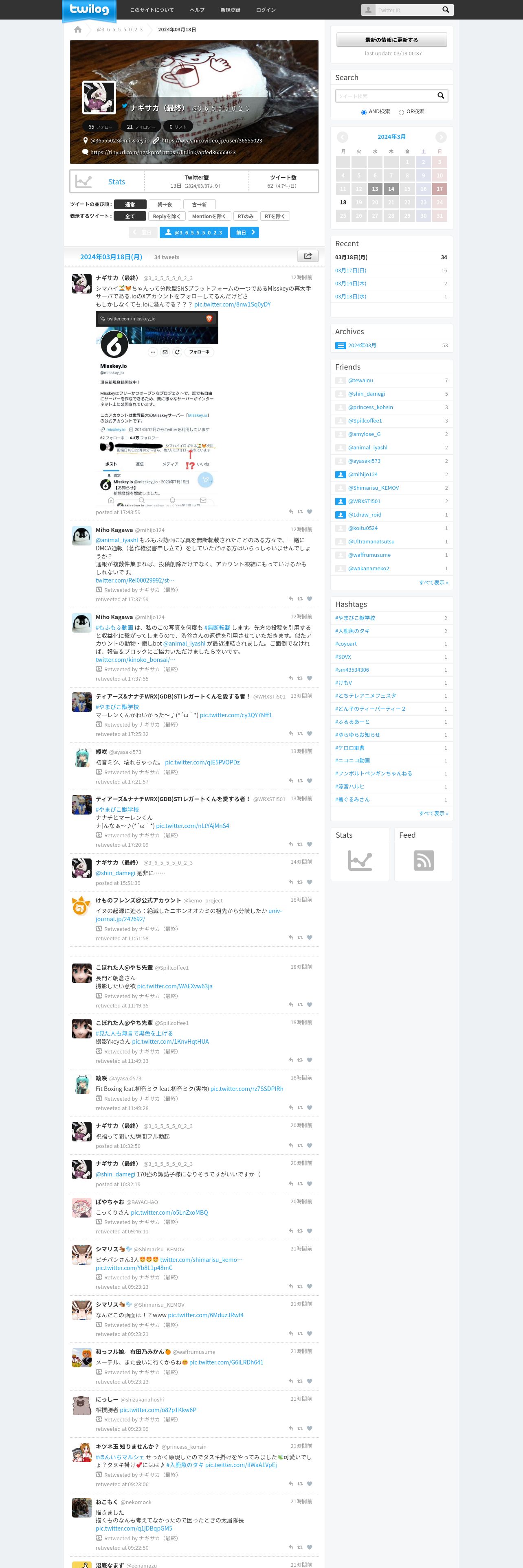Screen dimensions: 523x1568
Task: Click けものフレンズ公式アカウント avatar
Action: (81, 907)
